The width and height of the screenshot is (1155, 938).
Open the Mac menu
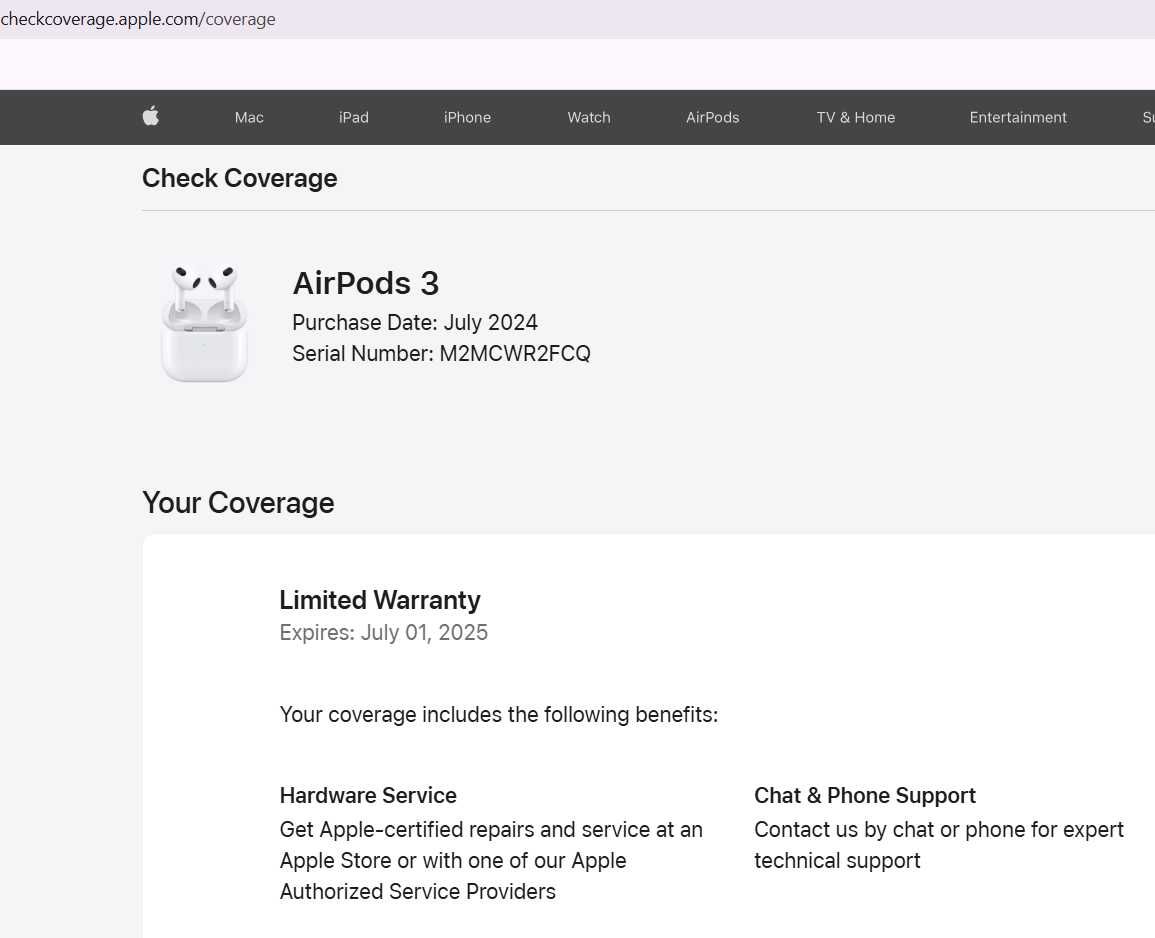(249, 117)
